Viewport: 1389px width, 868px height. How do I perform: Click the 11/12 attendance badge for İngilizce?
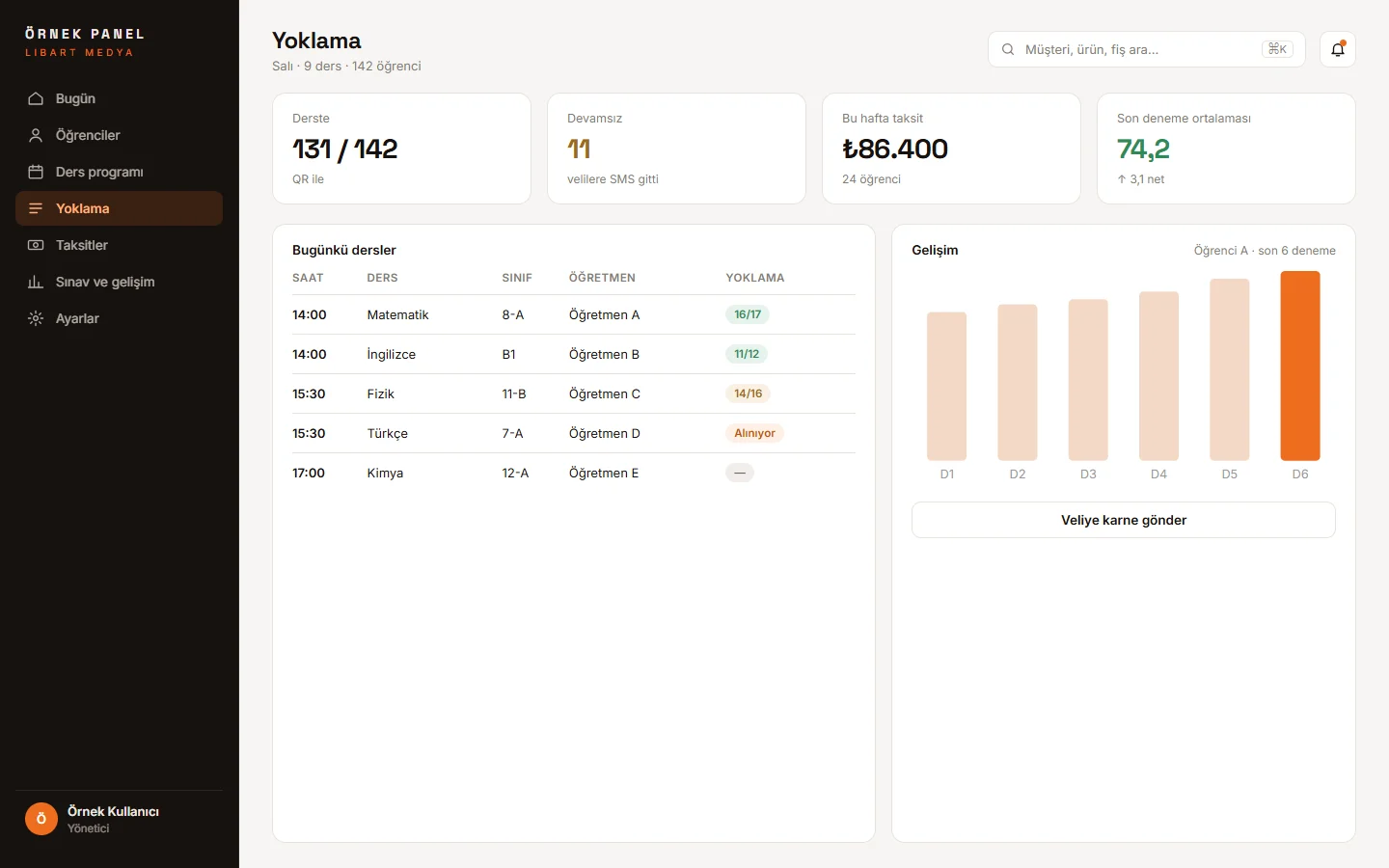pos(747,354)
